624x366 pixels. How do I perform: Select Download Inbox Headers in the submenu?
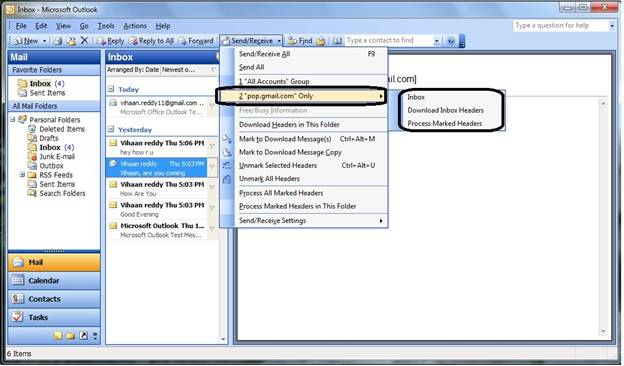pos(445,110)
